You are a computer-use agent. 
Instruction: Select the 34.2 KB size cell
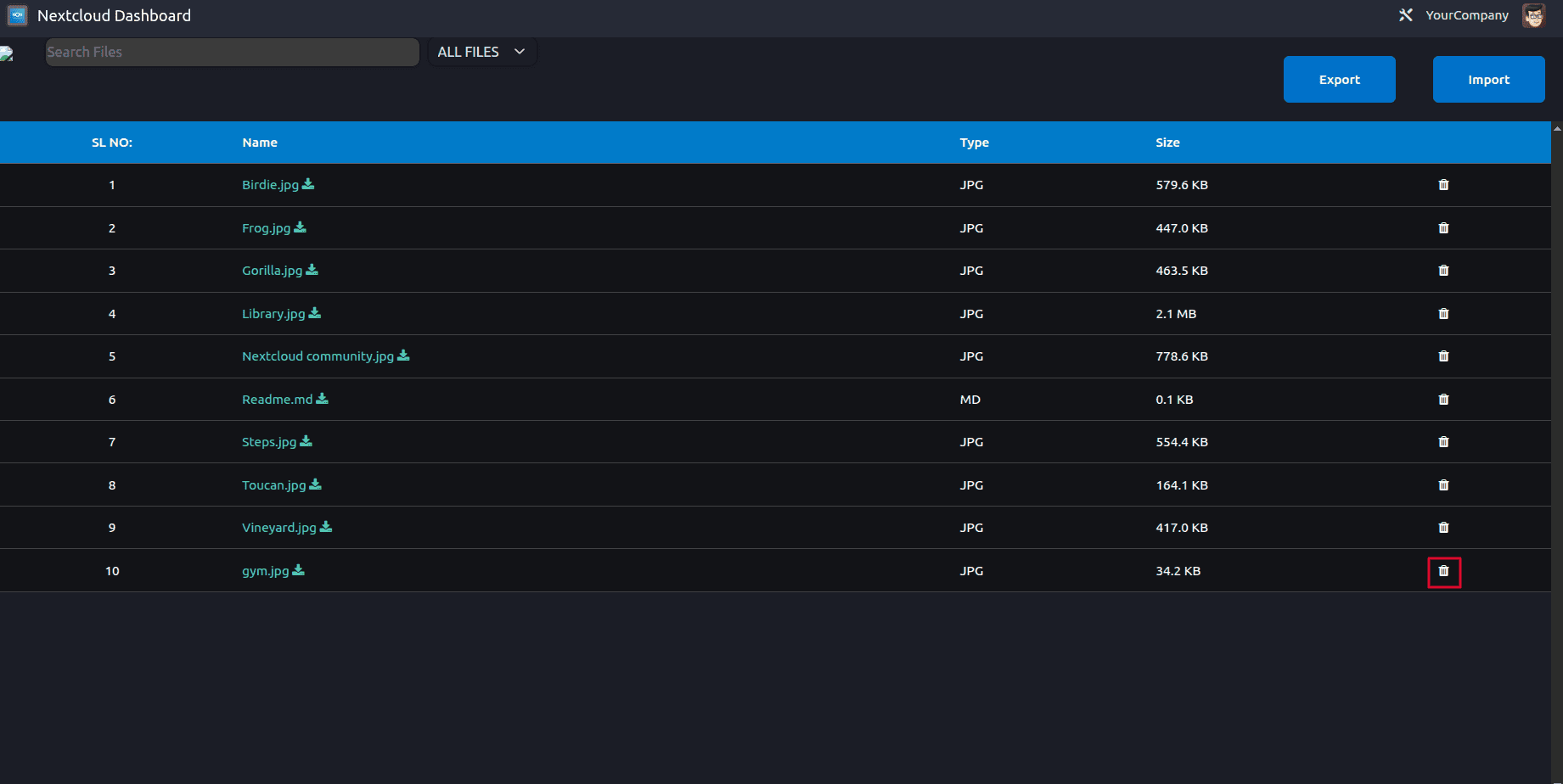coord(1178,571)
